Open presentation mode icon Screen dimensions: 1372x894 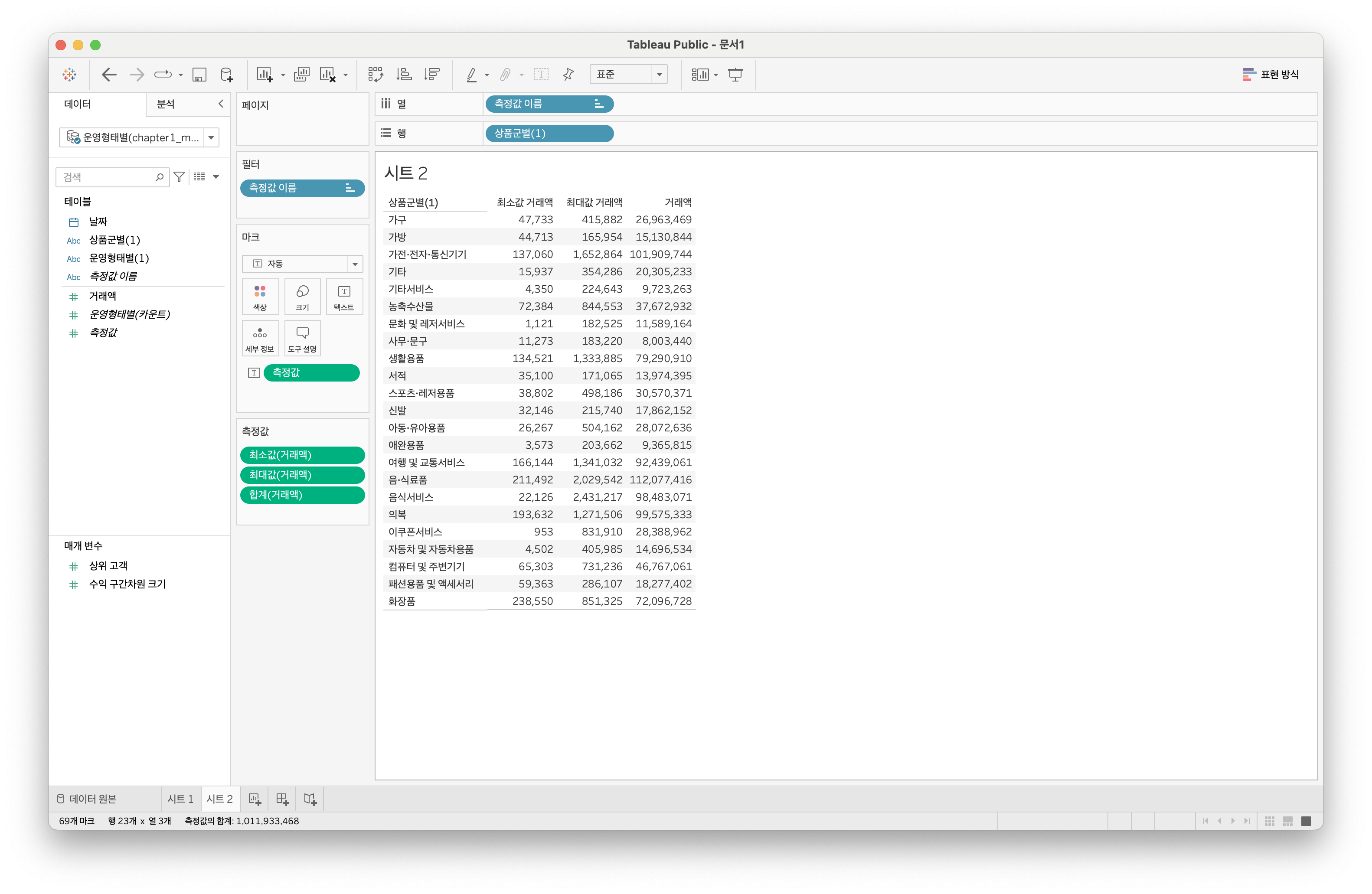pyautogui.click(x=735, y=75)
